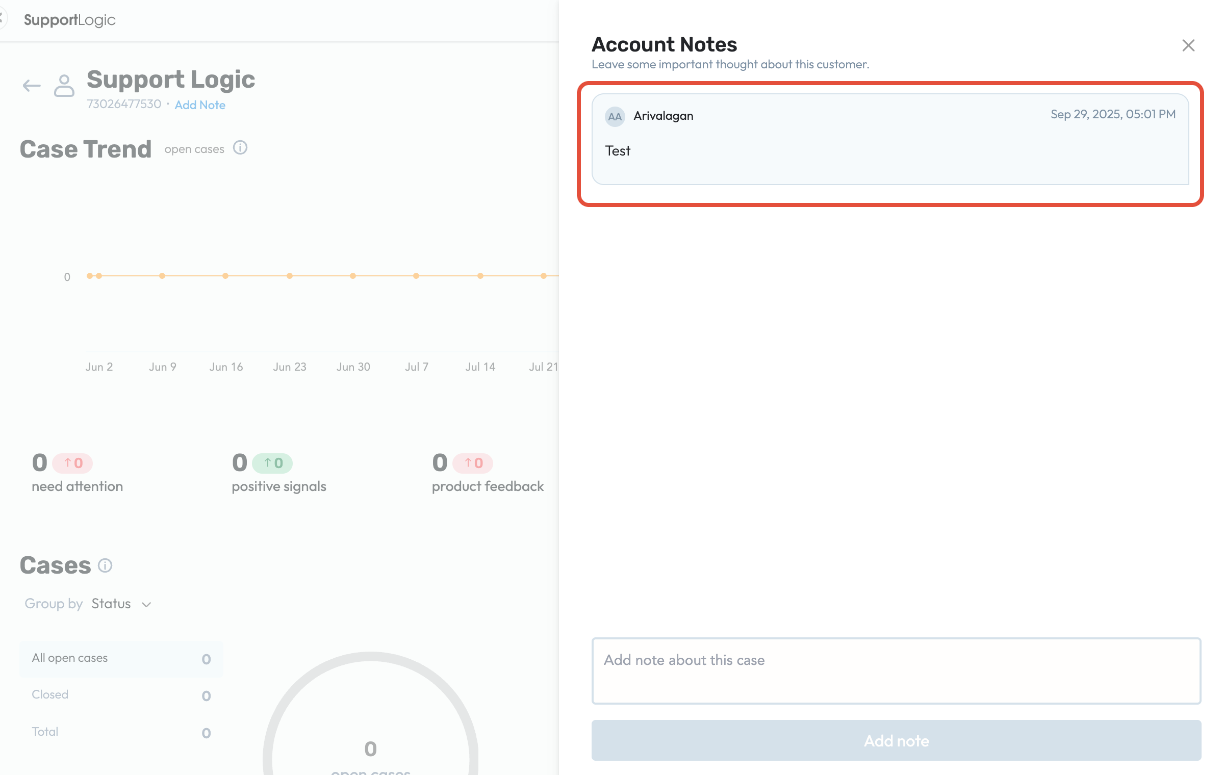Click the need attention count badge
This screenshot has height=775, width=1224.
[x=73, y=463]
